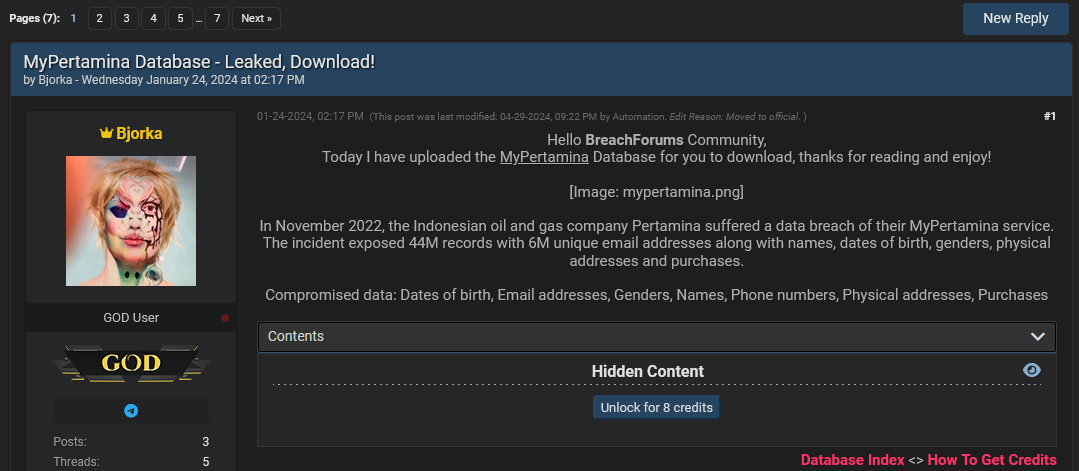
Task: Click the GOD User title text
Action: 131,318
